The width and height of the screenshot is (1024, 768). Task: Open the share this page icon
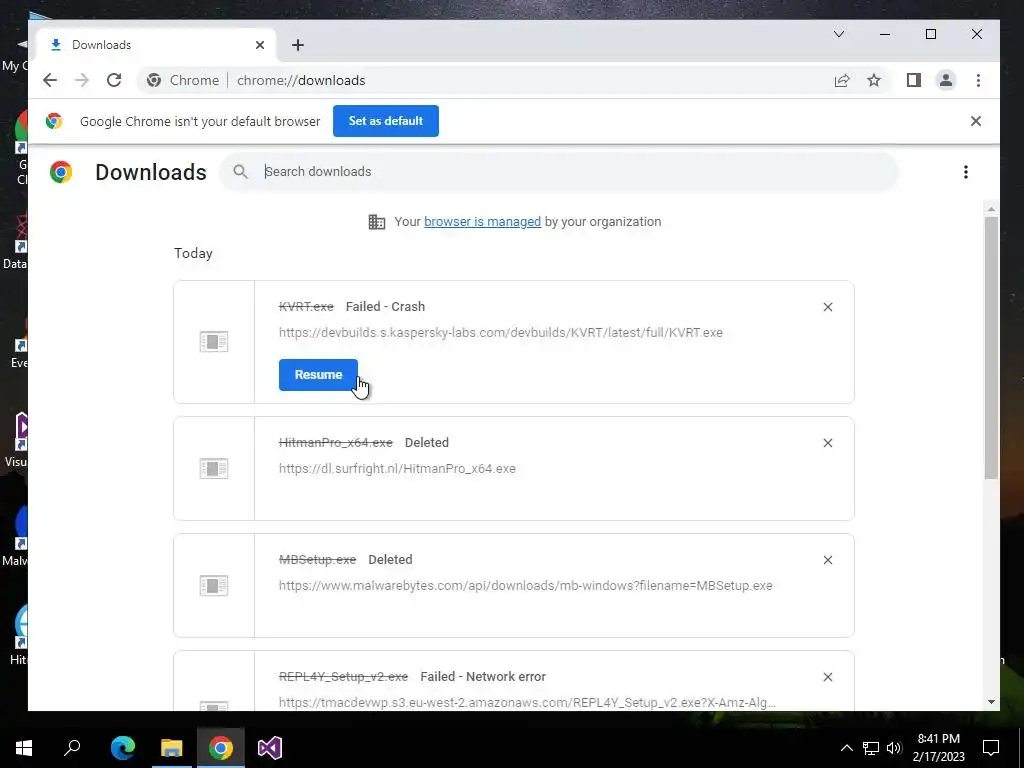pos(842,80)
